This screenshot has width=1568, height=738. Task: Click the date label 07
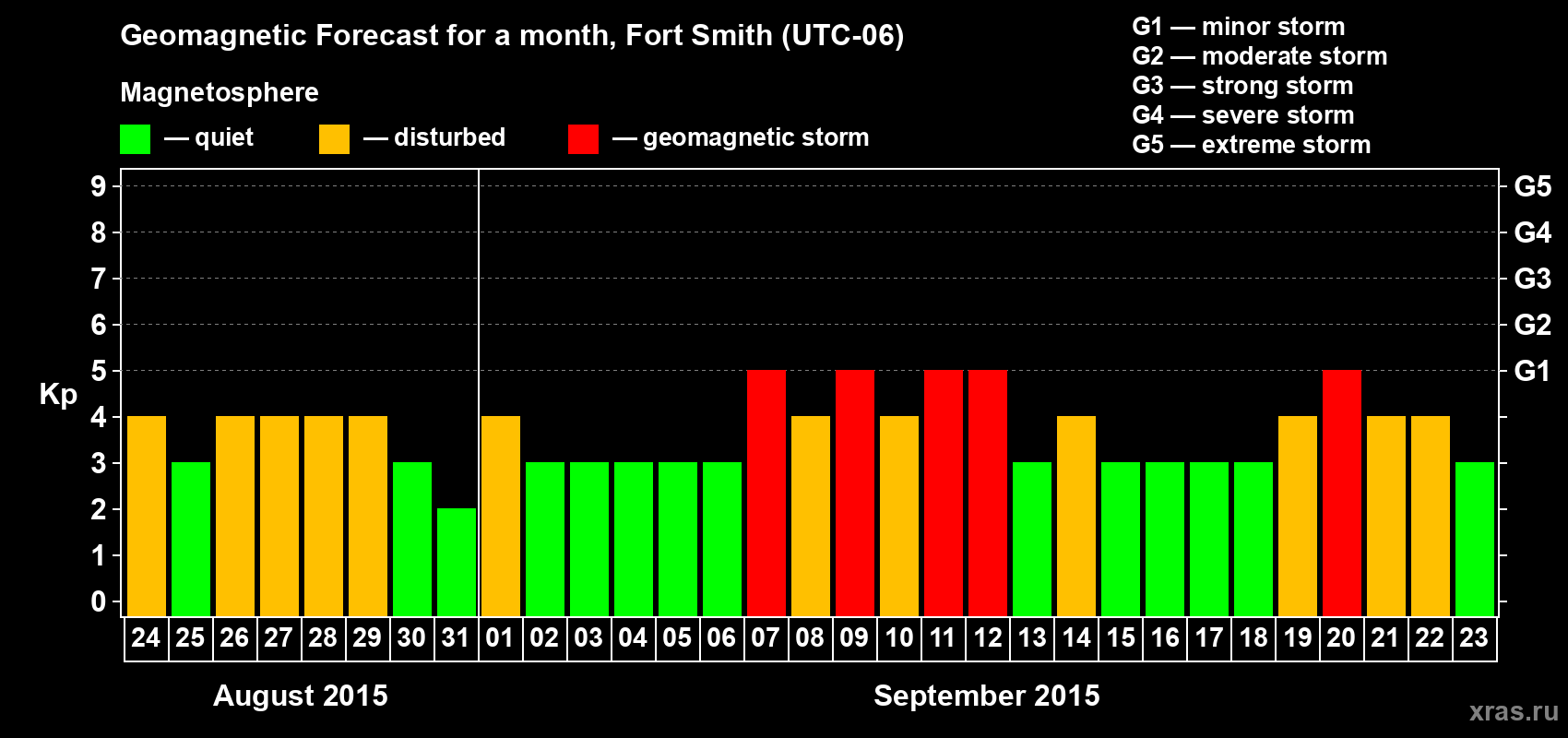766,637
